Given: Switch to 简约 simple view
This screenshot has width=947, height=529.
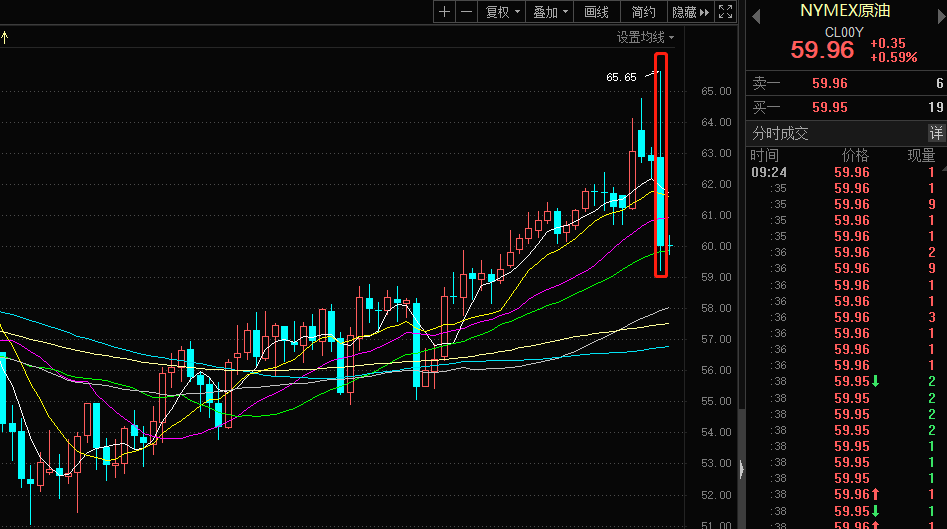Looking at the screenshot, I should pyautogui.click(x=643, y=11).
